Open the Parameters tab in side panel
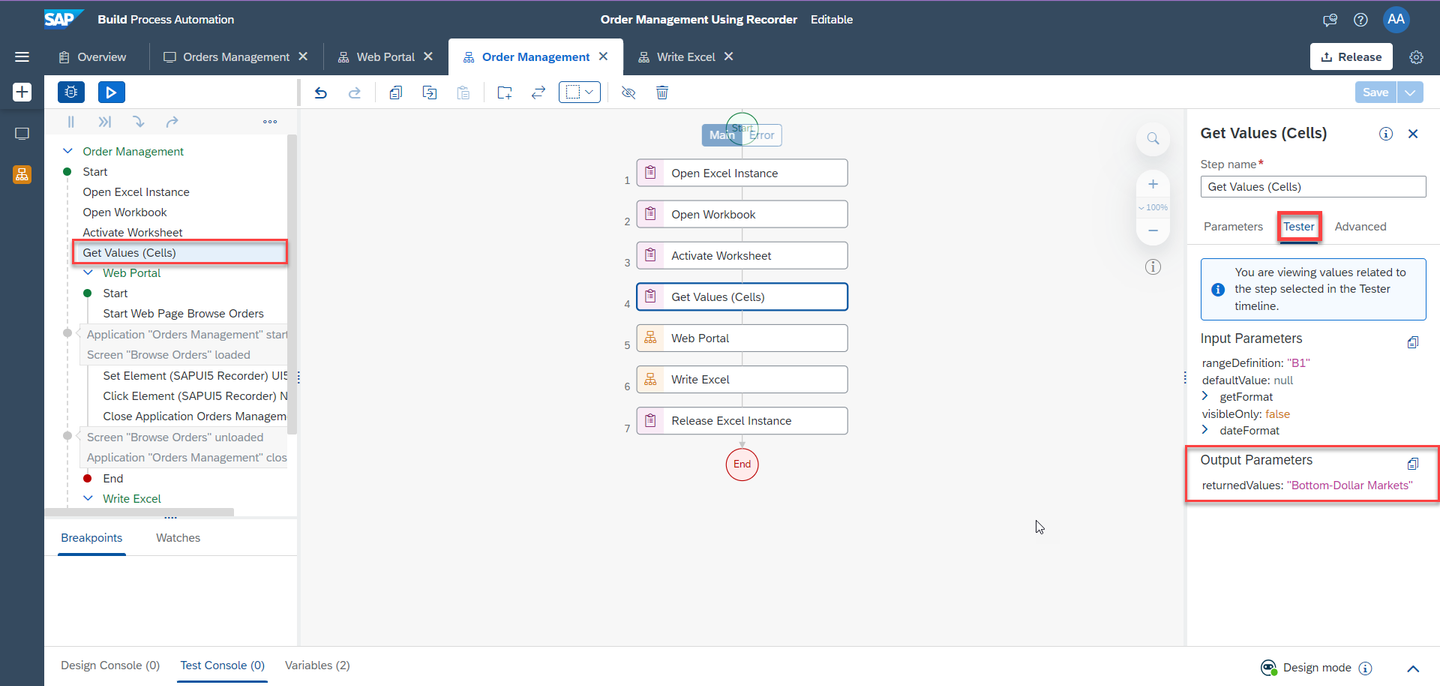Image resolution: width=1440 pixels, height=686 pixels. (1233, 227)
